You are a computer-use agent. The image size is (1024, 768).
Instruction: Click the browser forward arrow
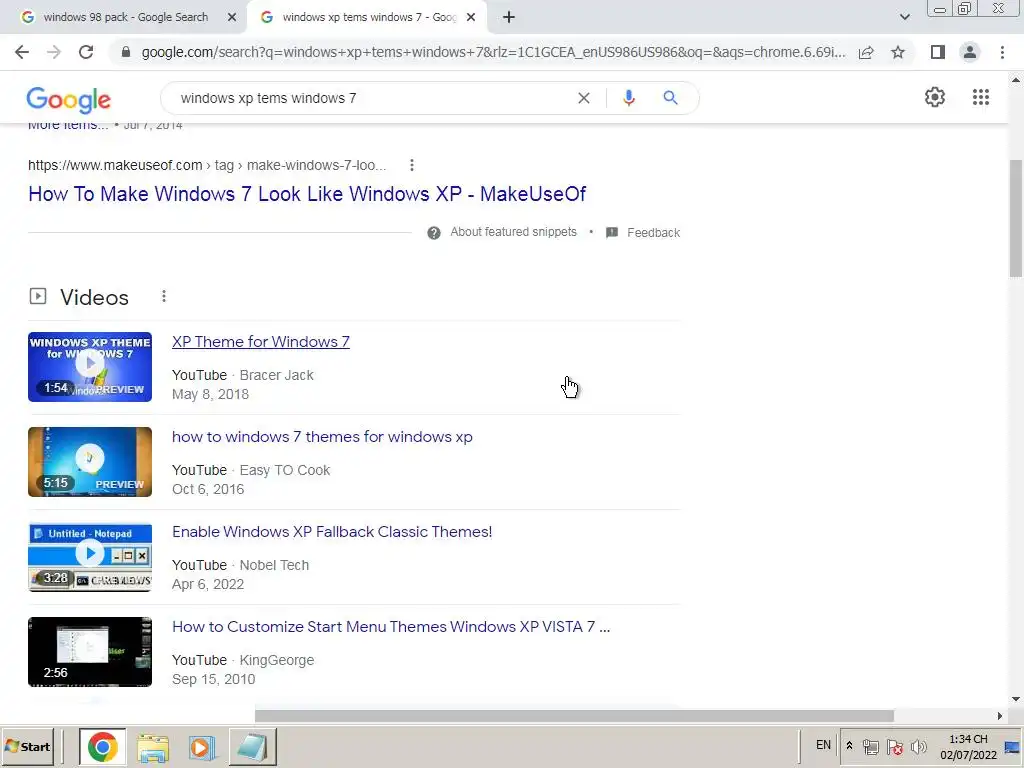54,52
